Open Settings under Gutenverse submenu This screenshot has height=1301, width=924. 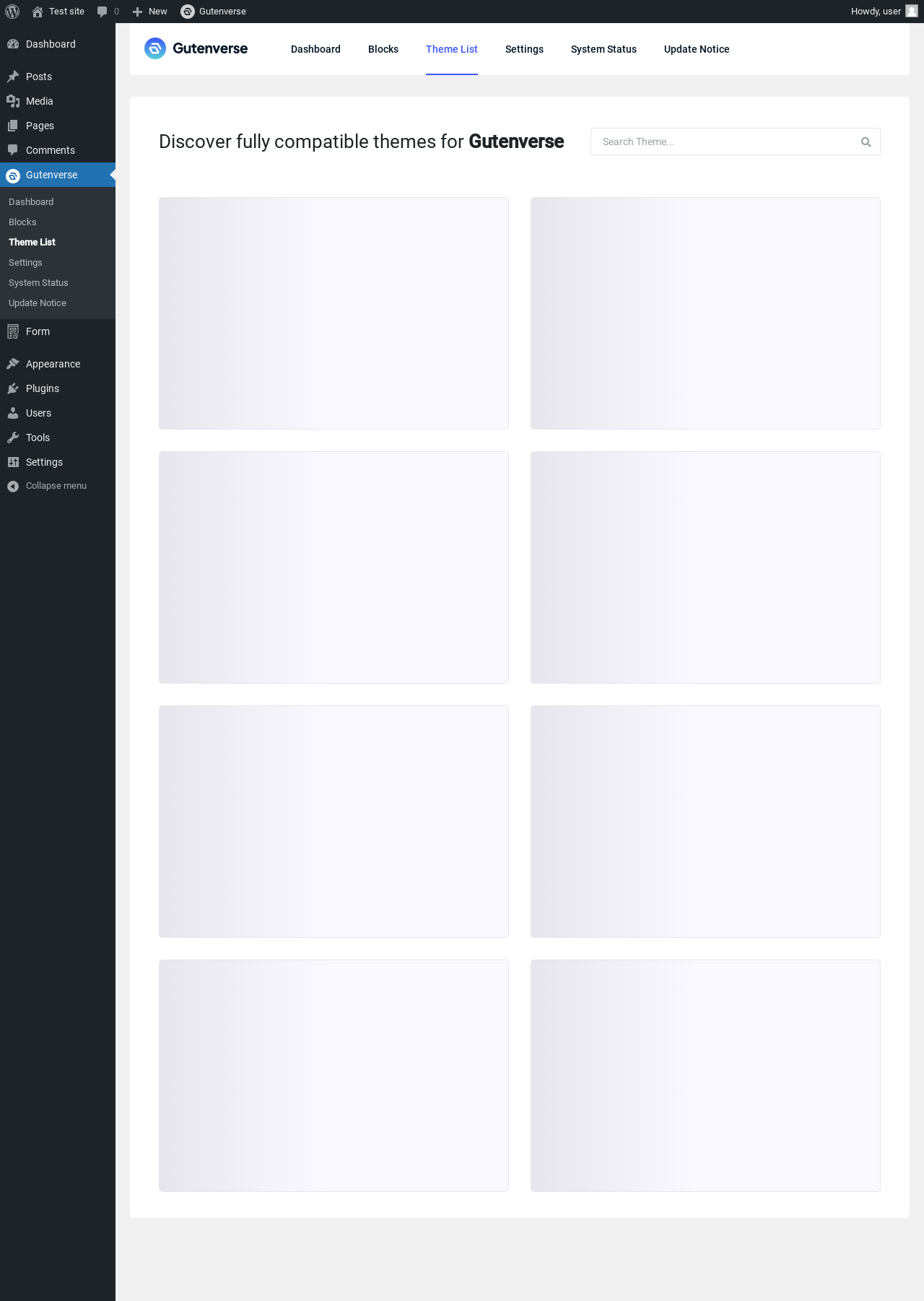[x=25, y=263]
